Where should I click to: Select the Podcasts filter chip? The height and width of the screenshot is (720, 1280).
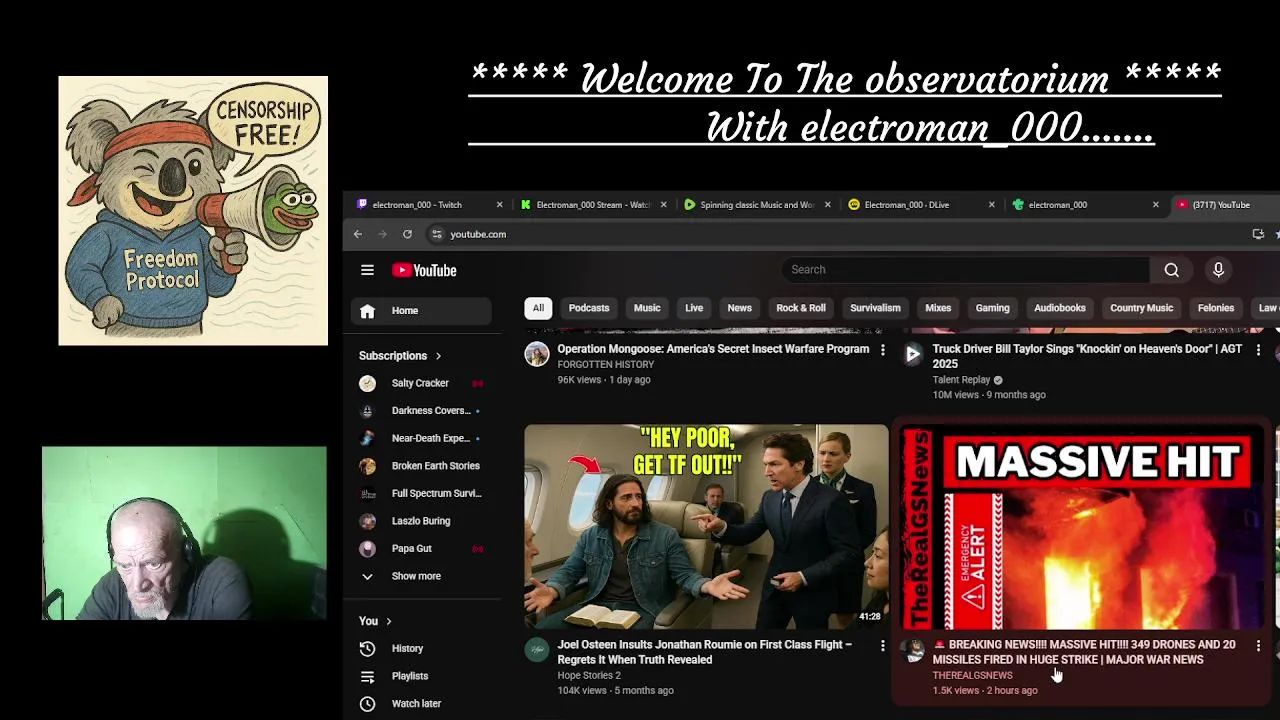589,308
